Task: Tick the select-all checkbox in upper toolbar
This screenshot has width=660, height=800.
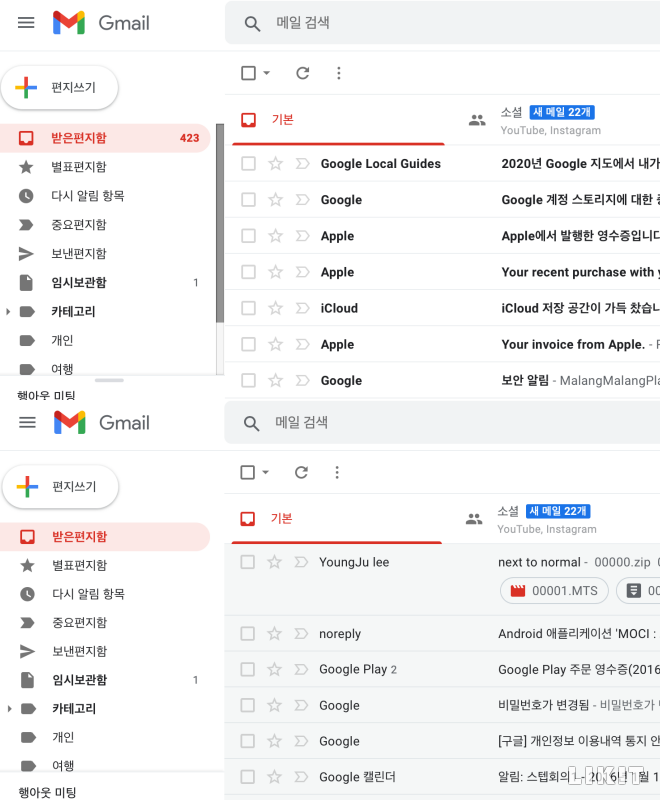Action: [x=248, y=73]
